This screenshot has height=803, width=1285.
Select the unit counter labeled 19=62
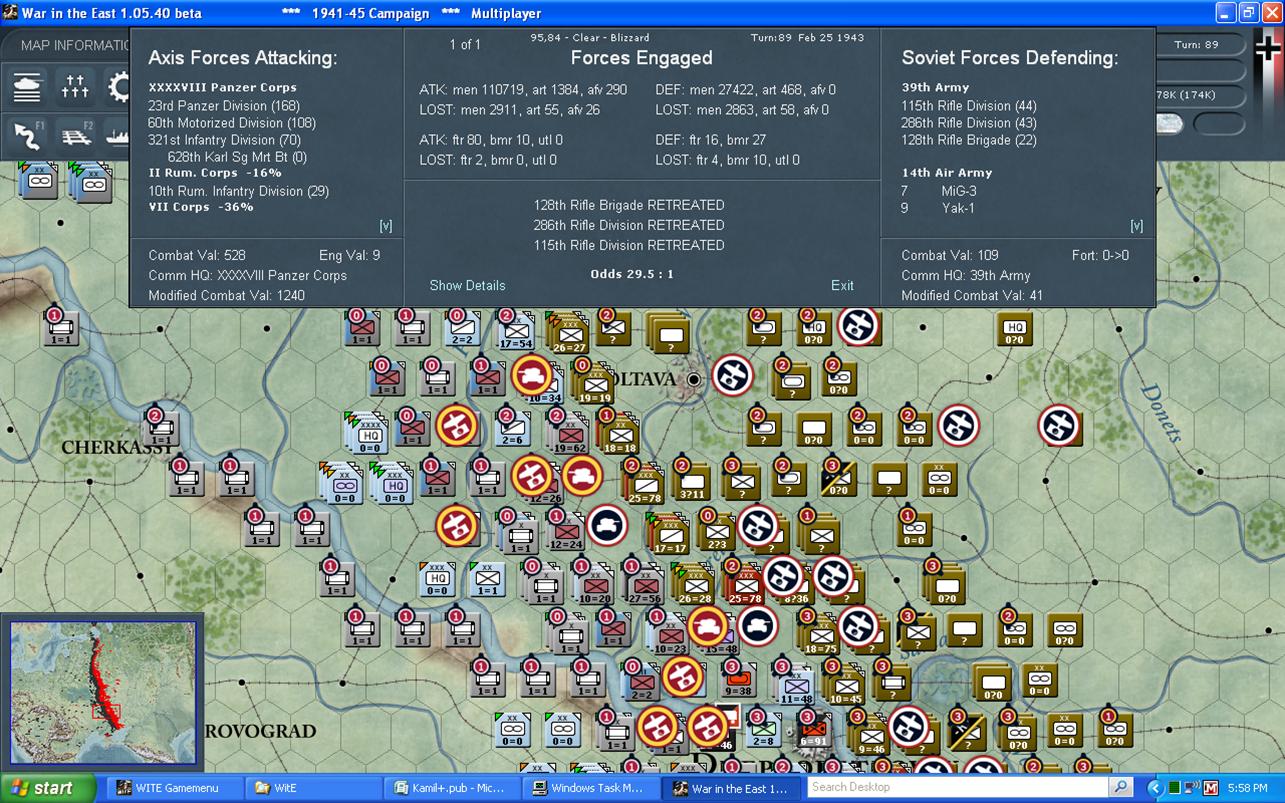click(x=569, y=433)
